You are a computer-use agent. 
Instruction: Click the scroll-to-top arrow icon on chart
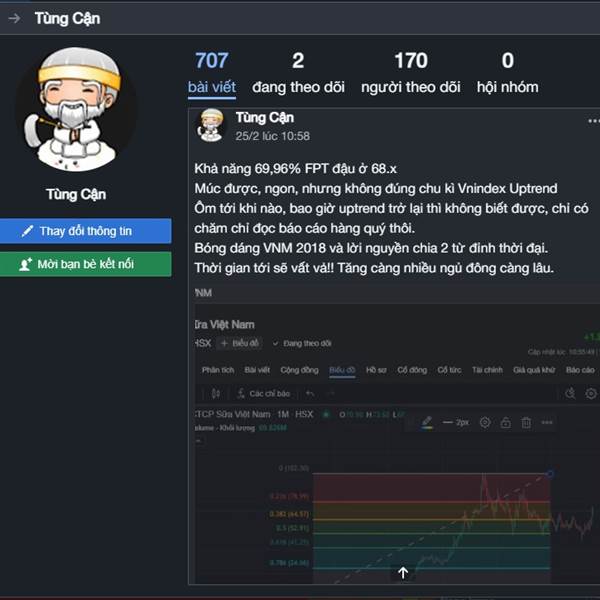click(403, 573)
